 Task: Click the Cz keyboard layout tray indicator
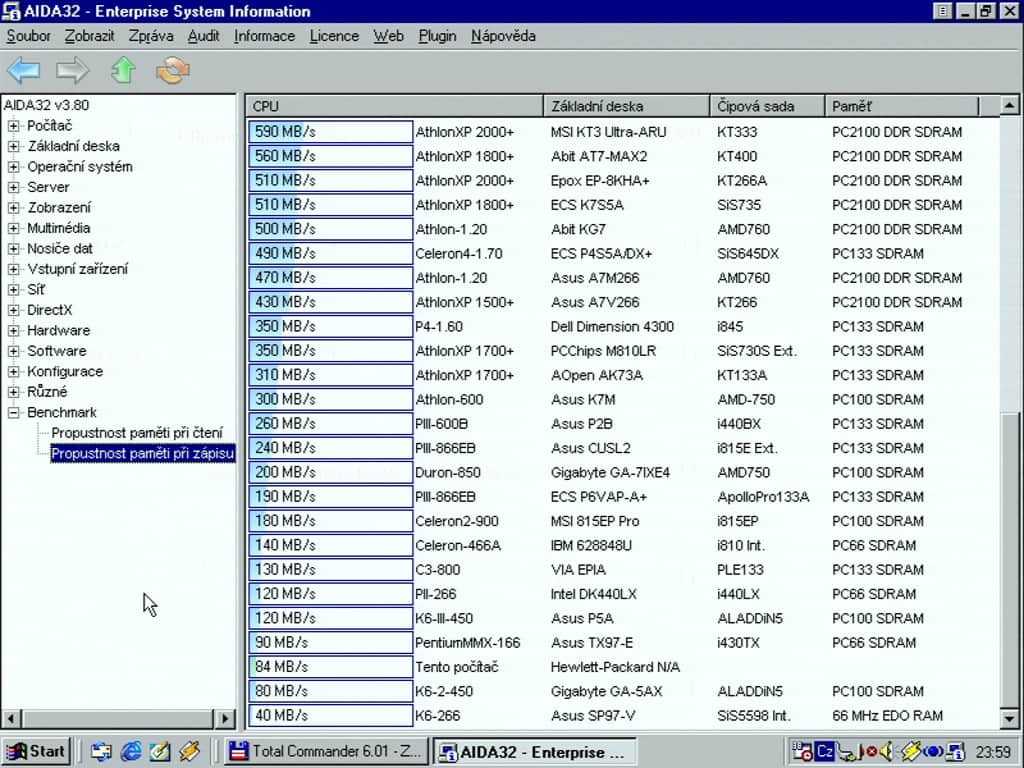[825, 752]
